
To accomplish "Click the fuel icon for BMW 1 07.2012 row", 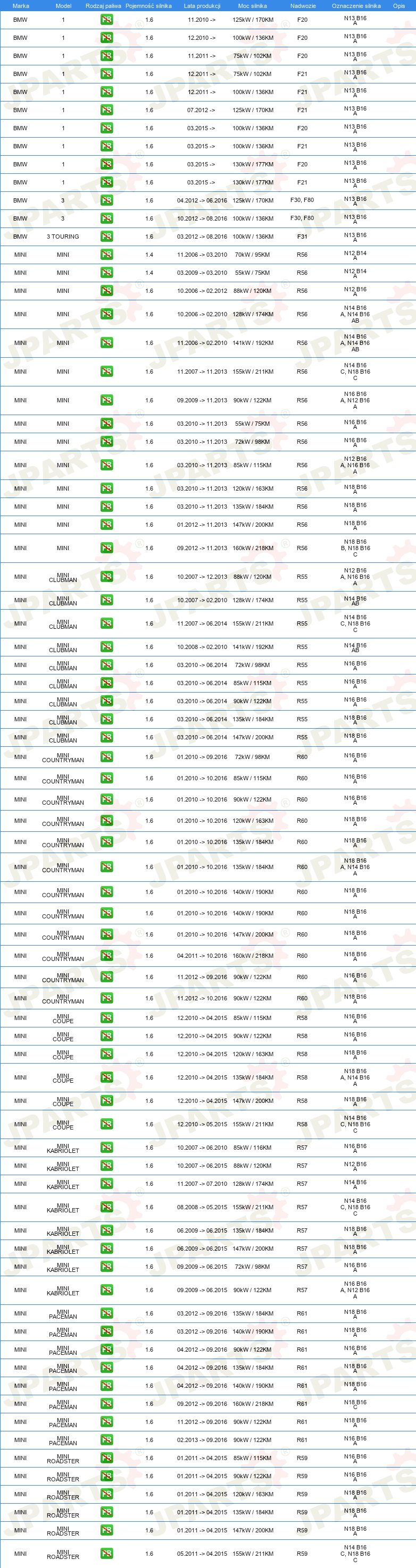I will (106, 110).
